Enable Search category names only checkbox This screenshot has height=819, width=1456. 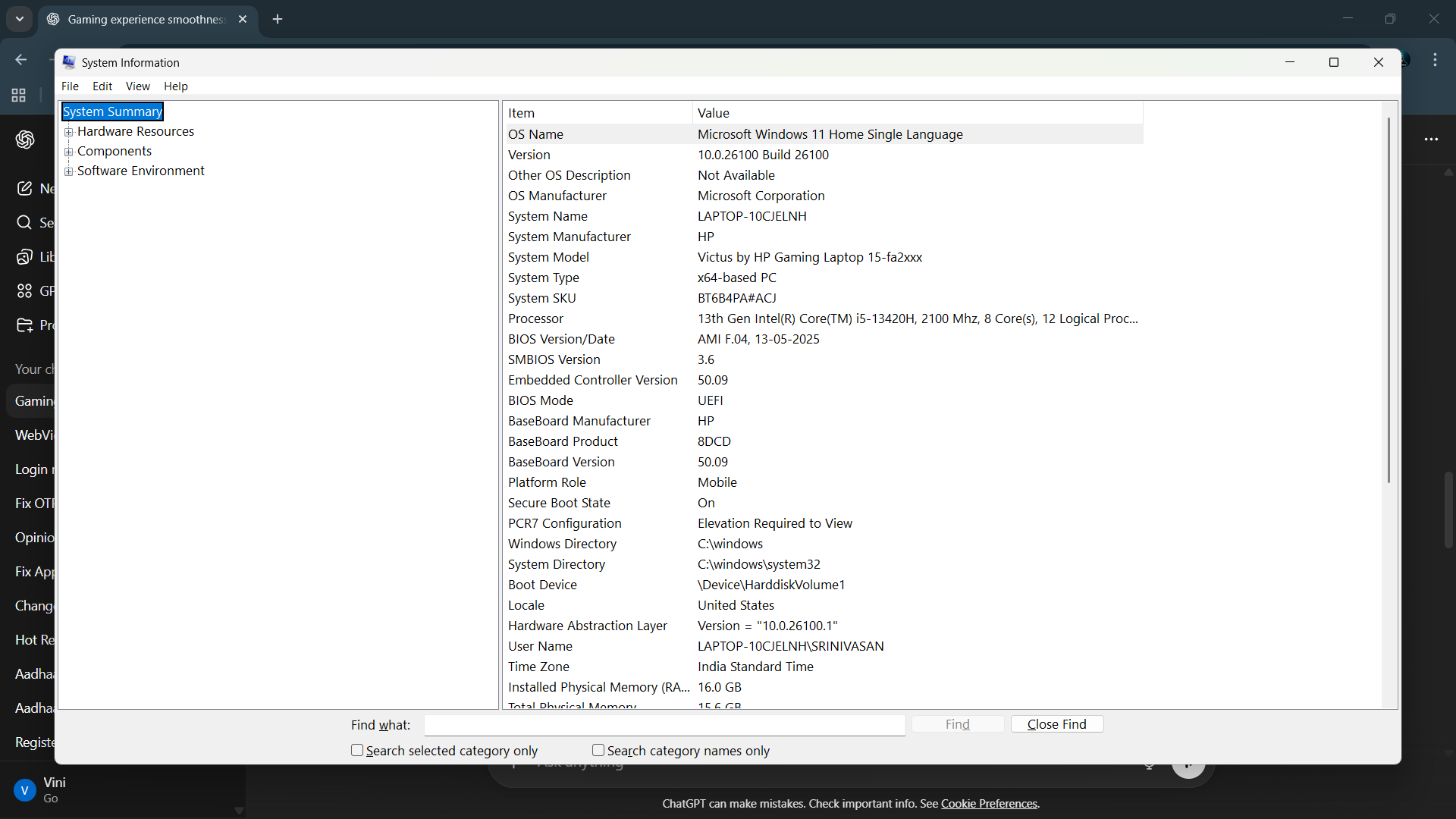(598, 750)
